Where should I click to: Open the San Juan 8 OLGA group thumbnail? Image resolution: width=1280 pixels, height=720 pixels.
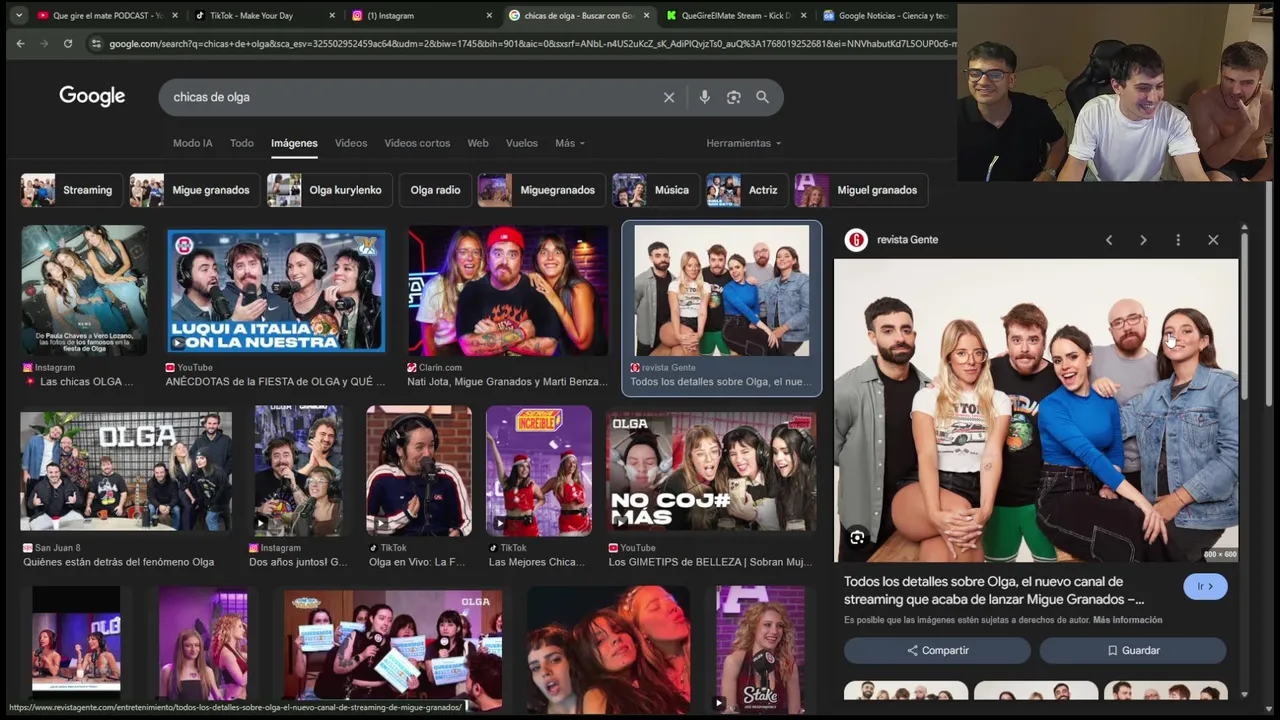126,471
